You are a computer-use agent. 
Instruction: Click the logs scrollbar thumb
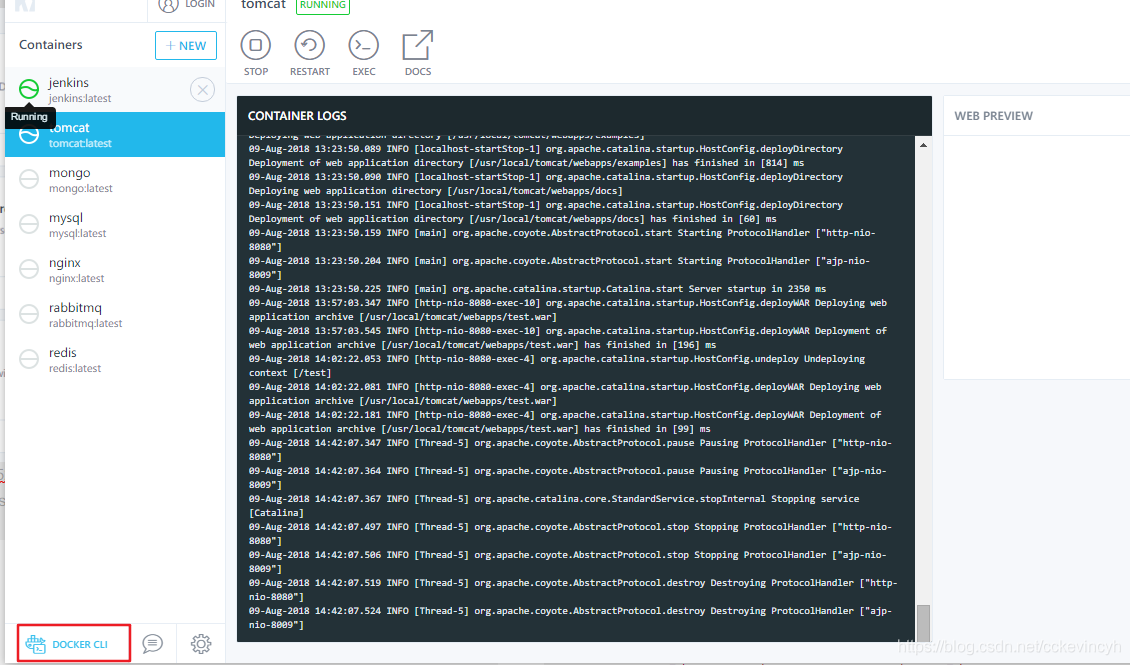coord(923,622)
